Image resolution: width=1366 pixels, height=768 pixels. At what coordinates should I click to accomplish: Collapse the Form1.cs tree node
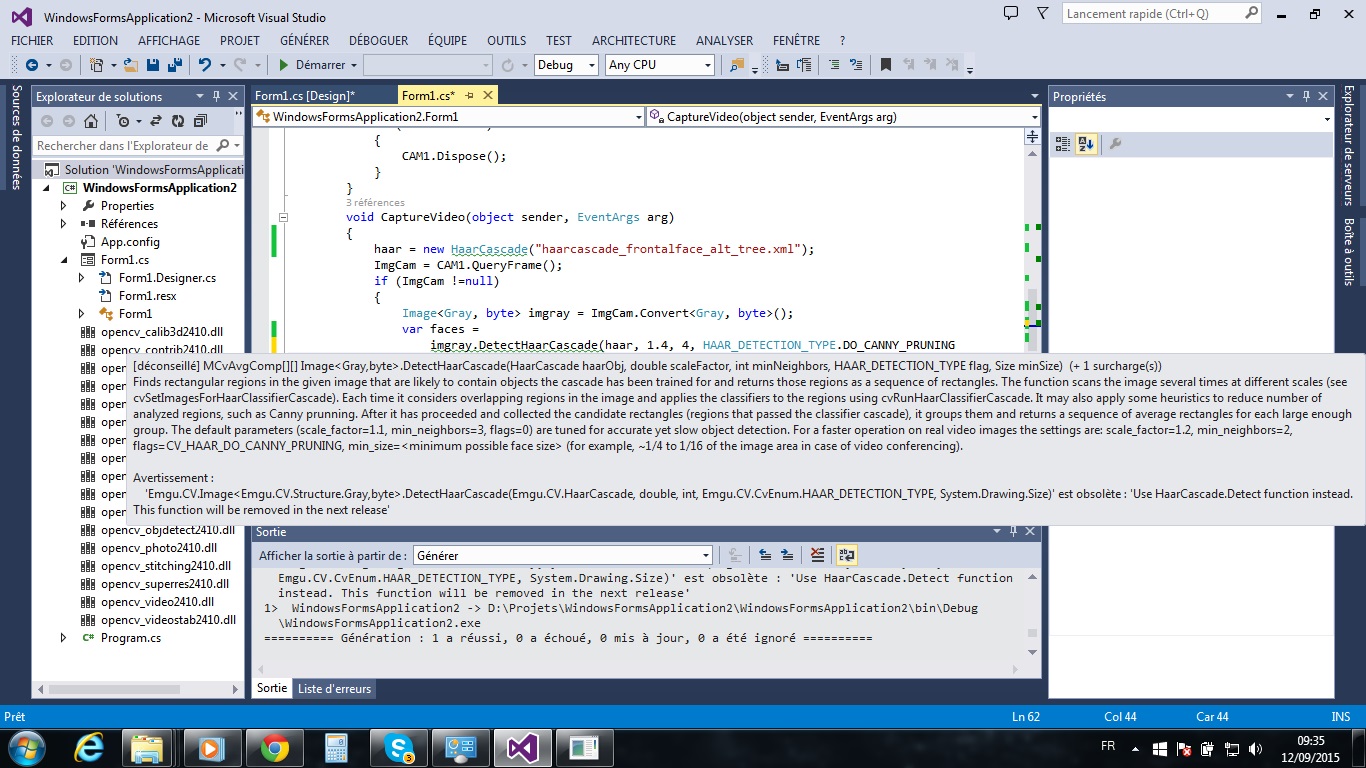pyautogui.click(x=64, y=260)
